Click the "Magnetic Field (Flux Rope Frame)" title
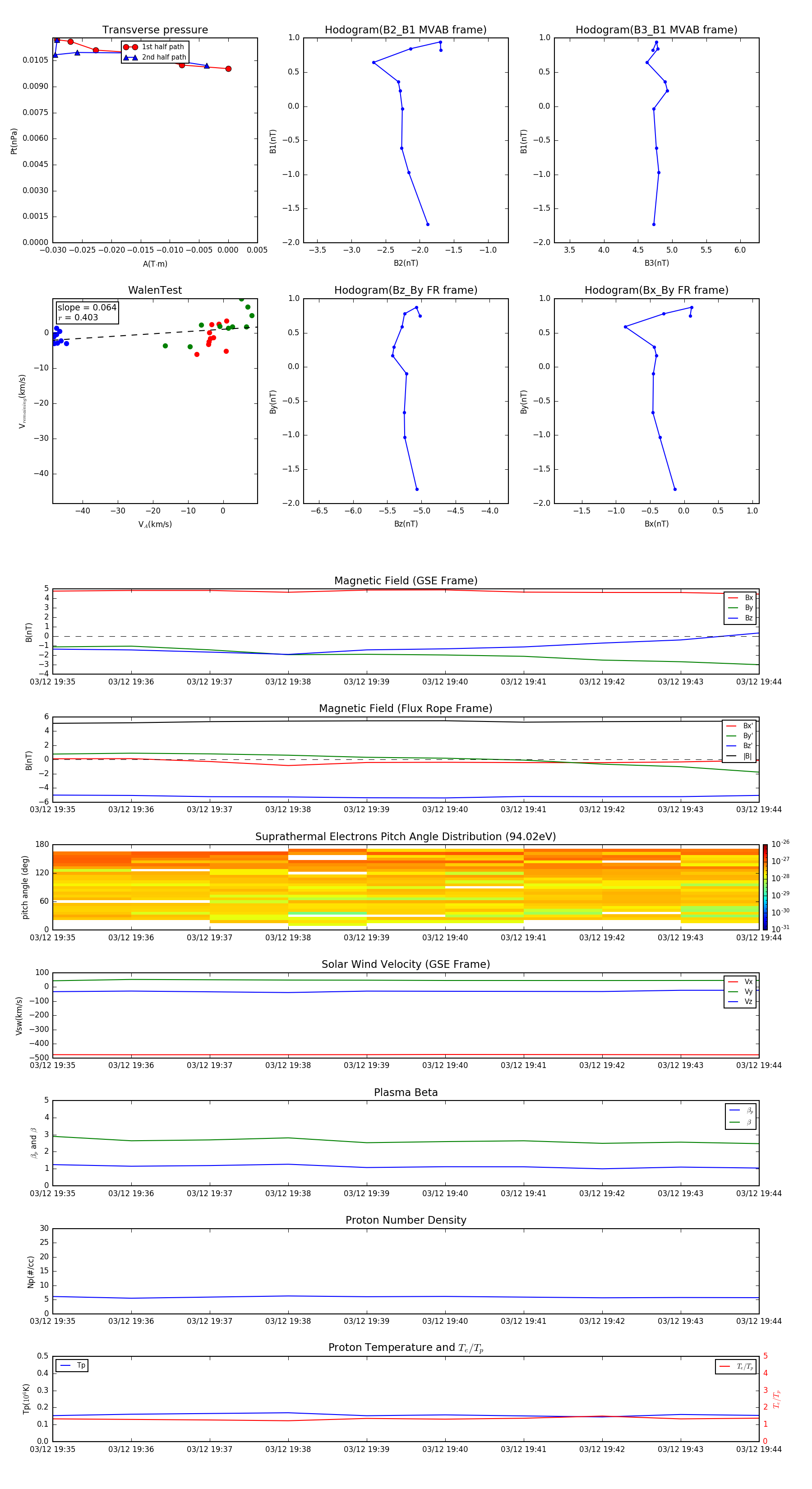The height and width of the screenshot is (1489, 812). pos(406,709)
